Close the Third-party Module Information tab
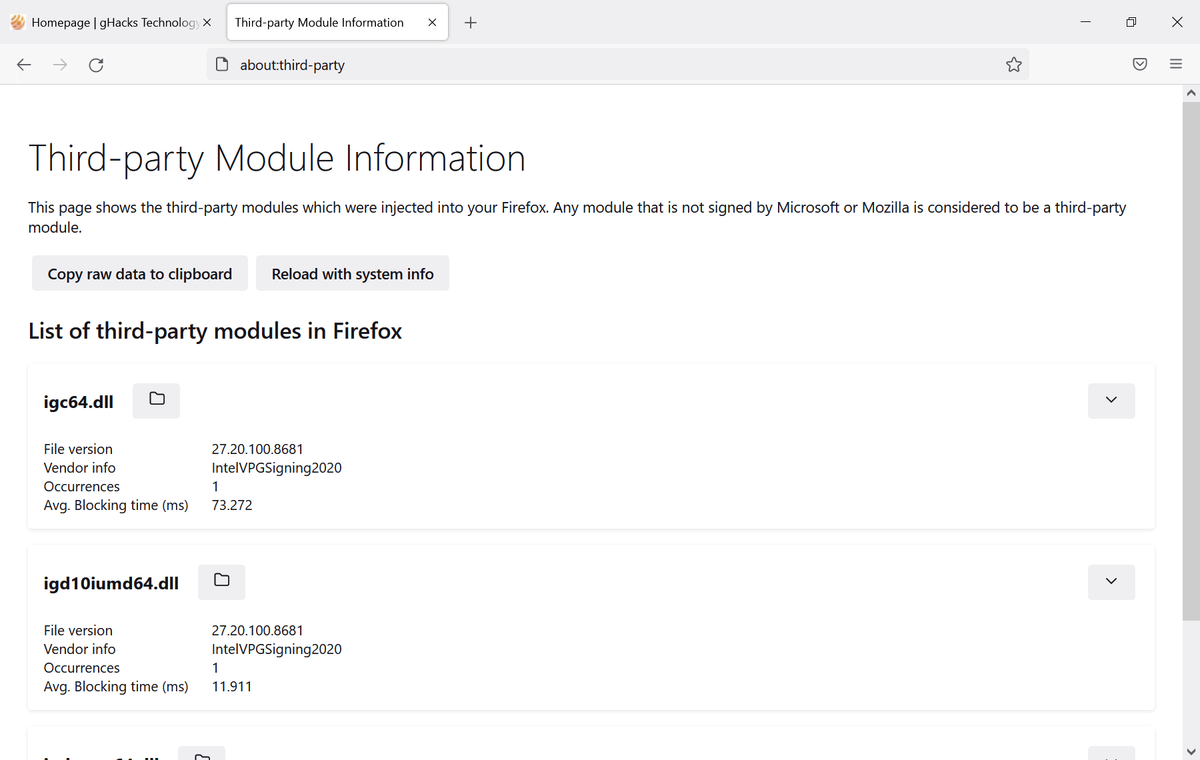1200x760 pixels. tap(432, 22)
